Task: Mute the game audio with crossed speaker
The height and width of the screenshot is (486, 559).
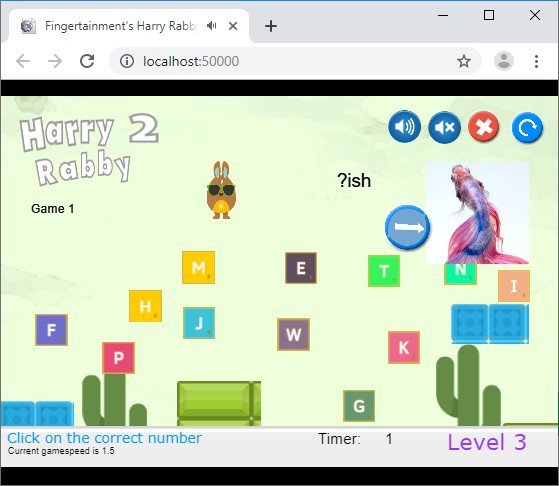Action: 445,127
